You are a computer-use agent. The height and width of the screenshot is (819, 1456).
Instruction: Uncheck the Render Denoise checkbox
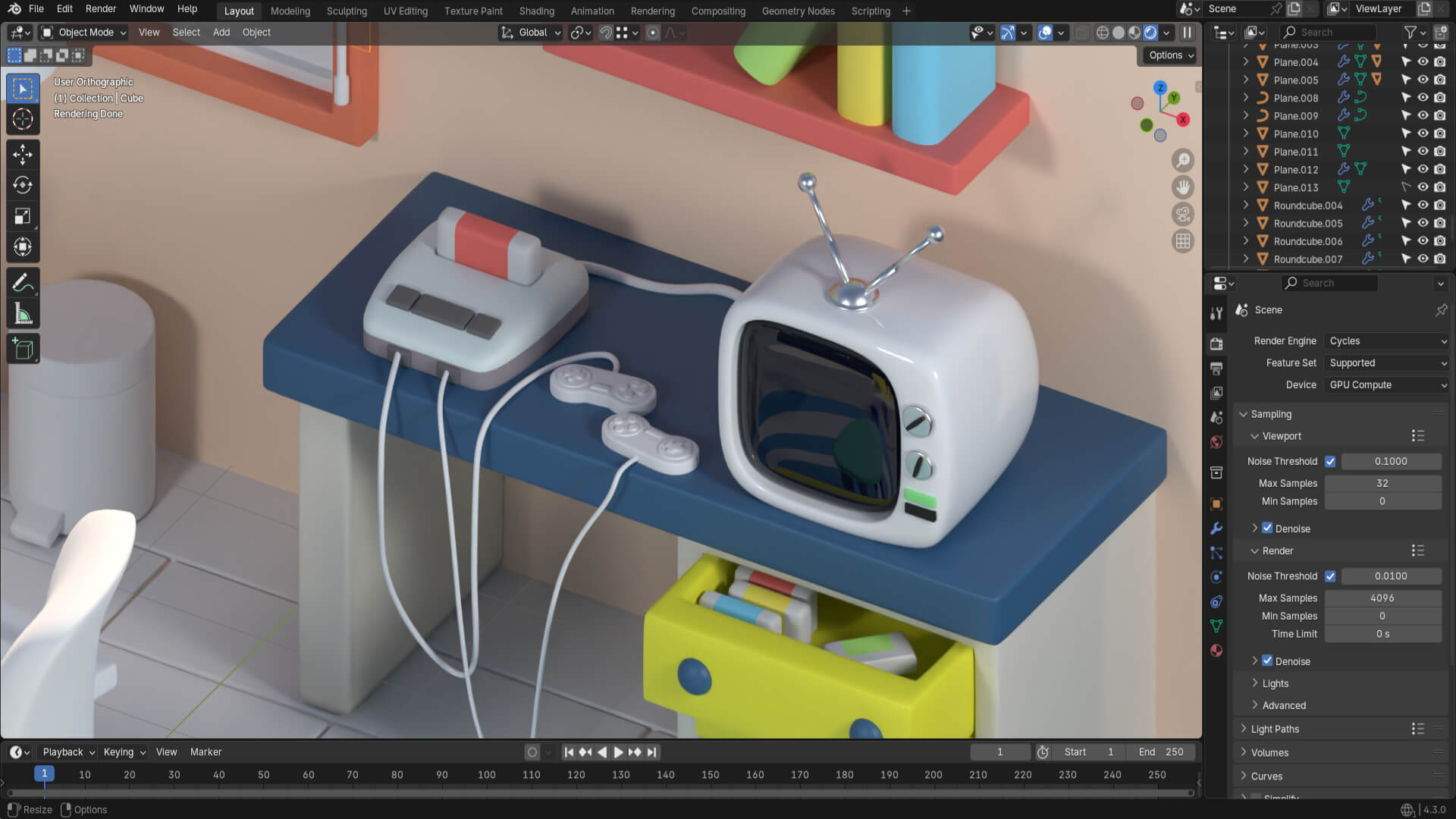pyautogui.click(x=1267, y=661)
